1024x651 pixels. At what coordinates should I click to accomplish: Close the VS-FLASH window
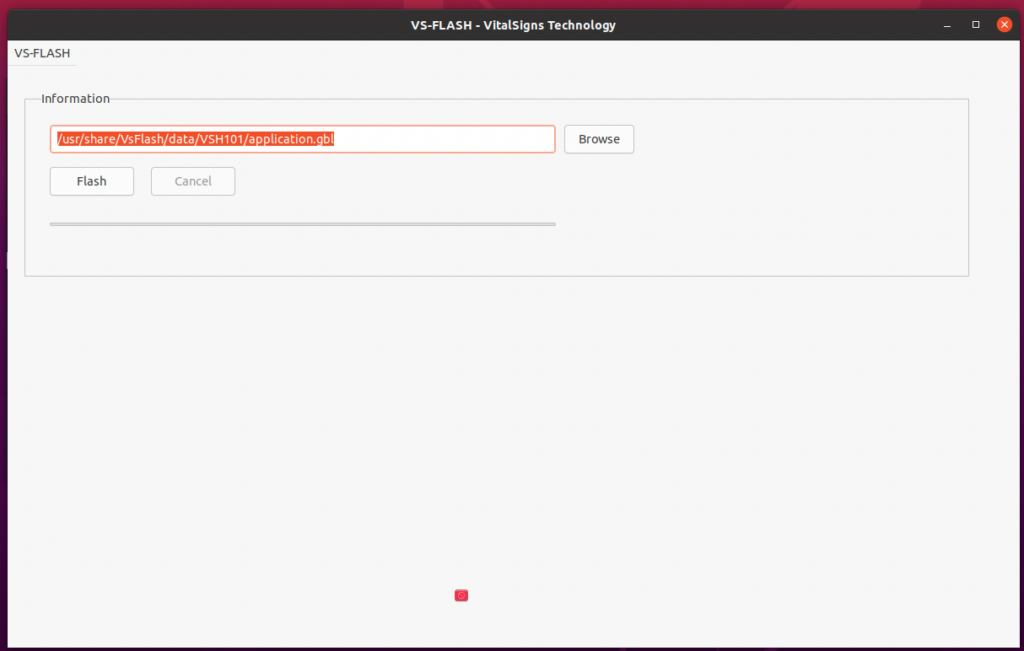(1004, 25)
